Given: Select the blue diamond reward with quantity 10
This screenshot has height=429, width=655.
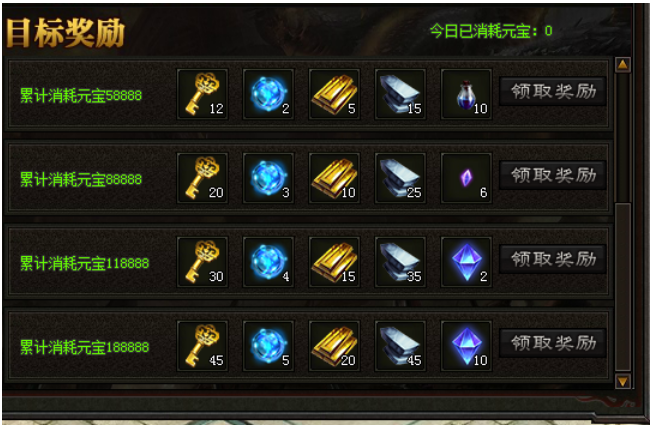Looking at the screenshot, I should coord(467,346).
